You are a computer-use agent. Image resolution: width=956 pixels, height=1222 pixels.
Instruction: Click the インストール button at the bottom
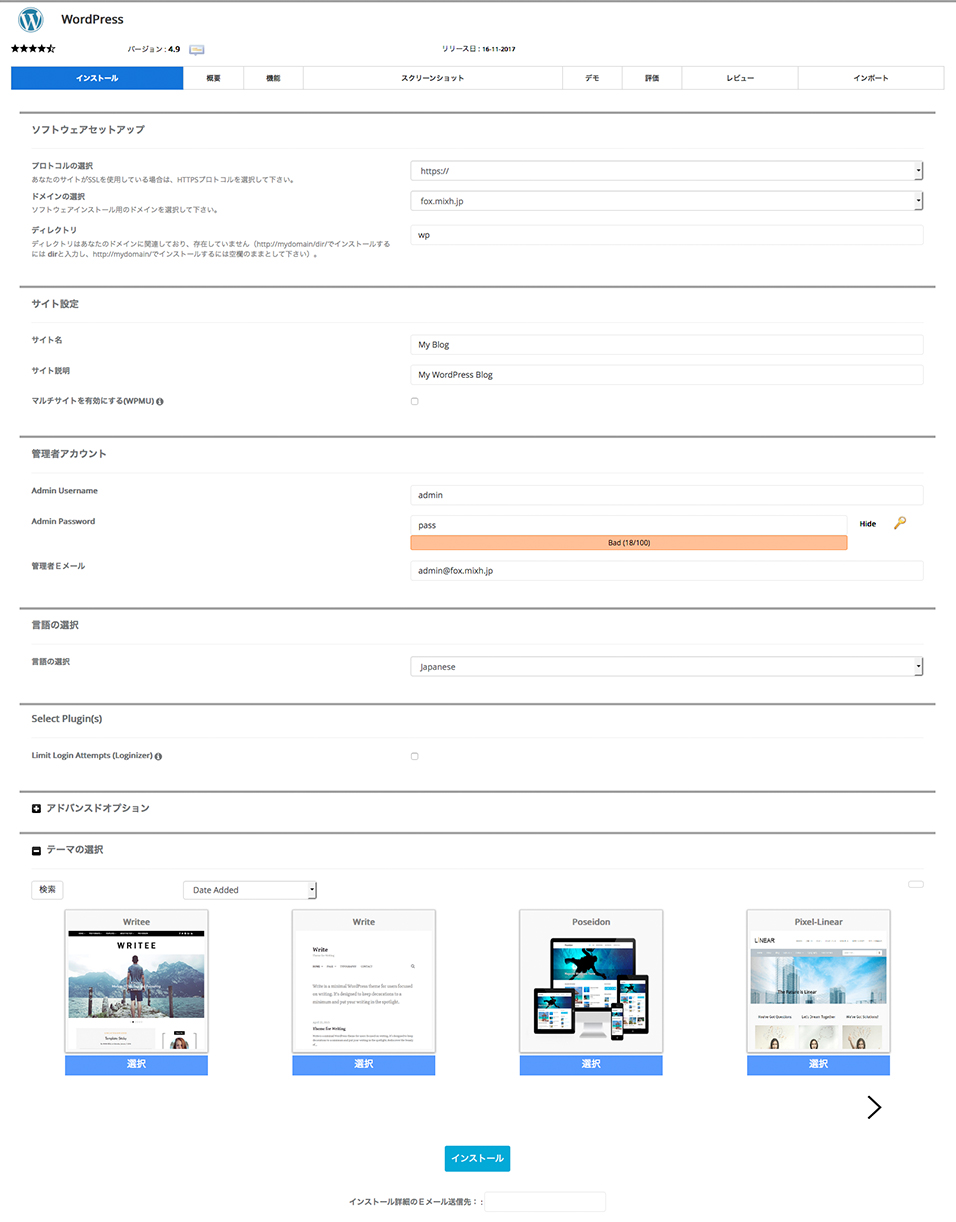(x=477, y=1157)
